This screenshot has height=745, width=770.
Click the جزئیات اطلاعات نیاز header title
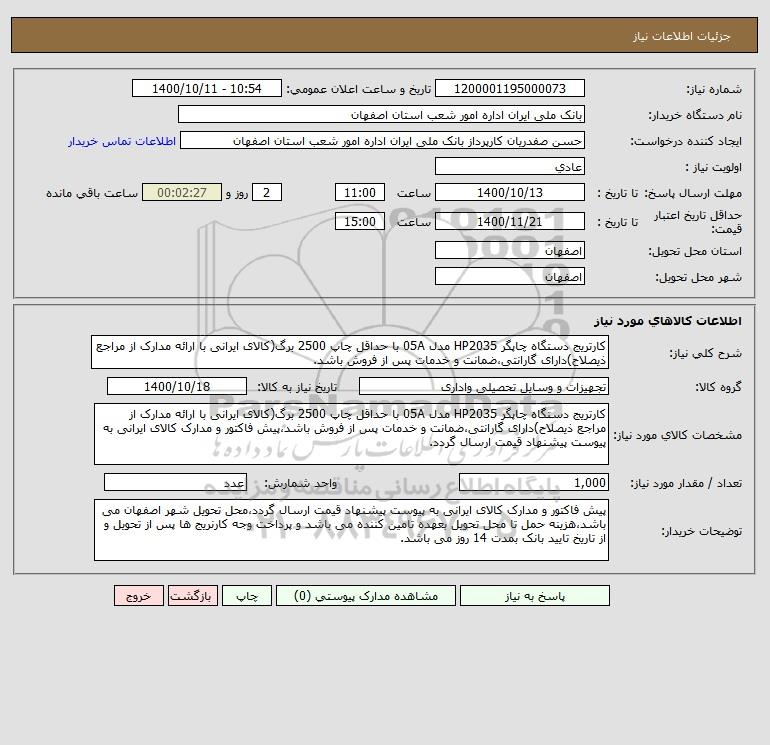pyautogui.click(x=682, y=36)
